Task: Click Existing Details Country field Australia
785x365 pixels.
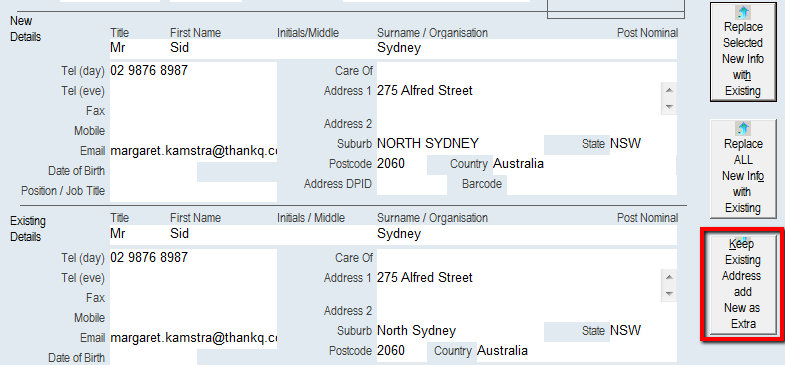Action: click(576, 351)
